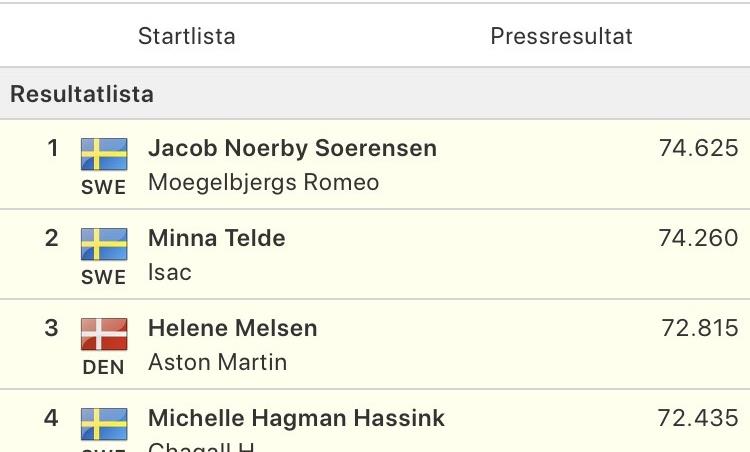Open the Pressresultat tab
Screen dimensions: 750x452
(x=562, y=36)
